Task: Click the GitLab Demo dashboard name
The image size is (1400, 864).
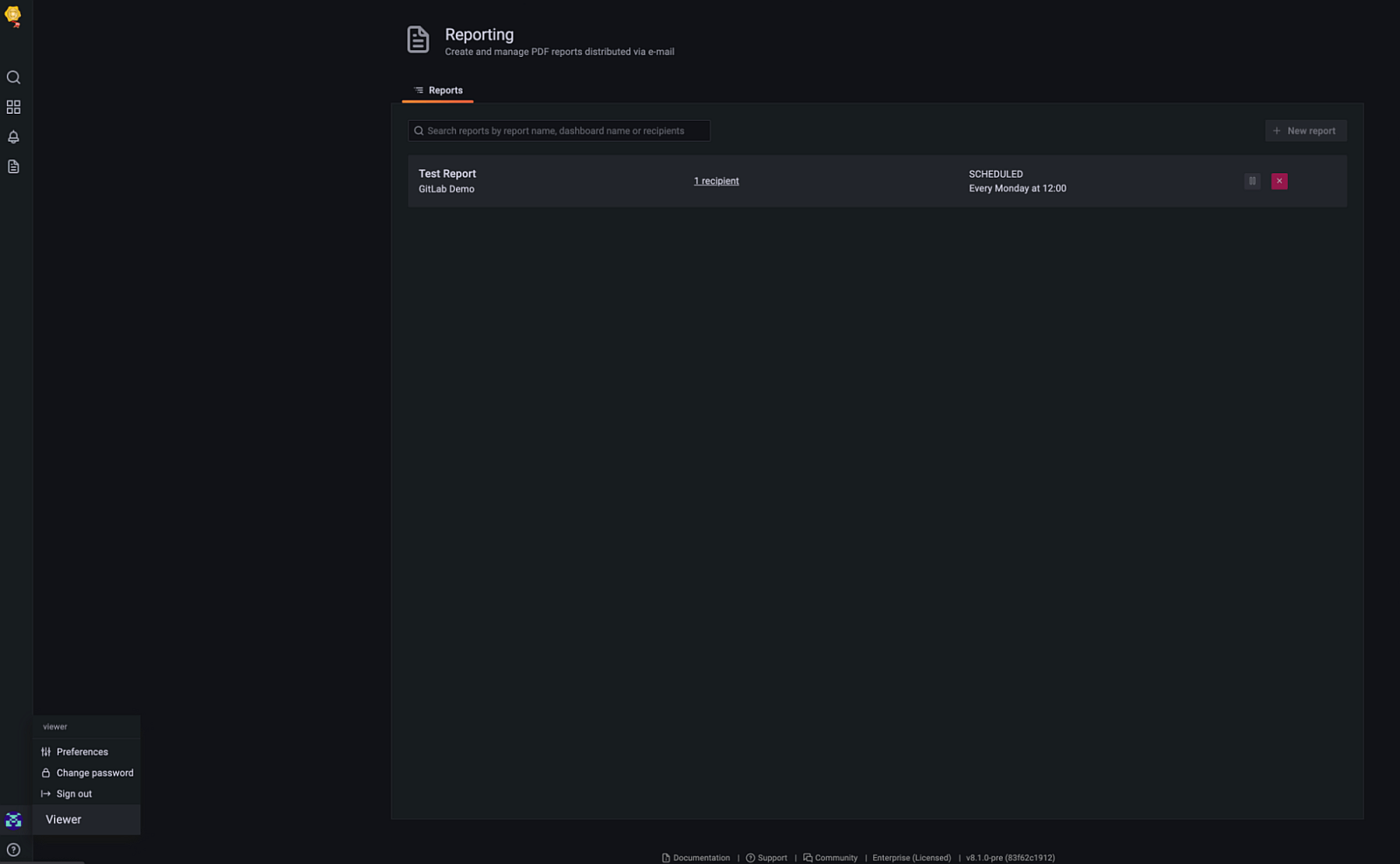Action: [446, 189]
